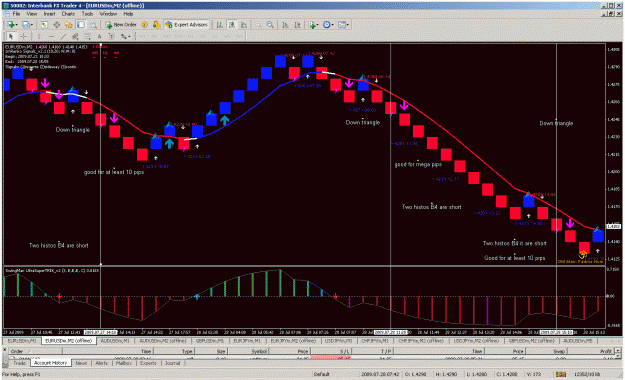Click the orange diamond icon after New Order
The width and height of the screenshot is (625, 380).
(144, 25)
